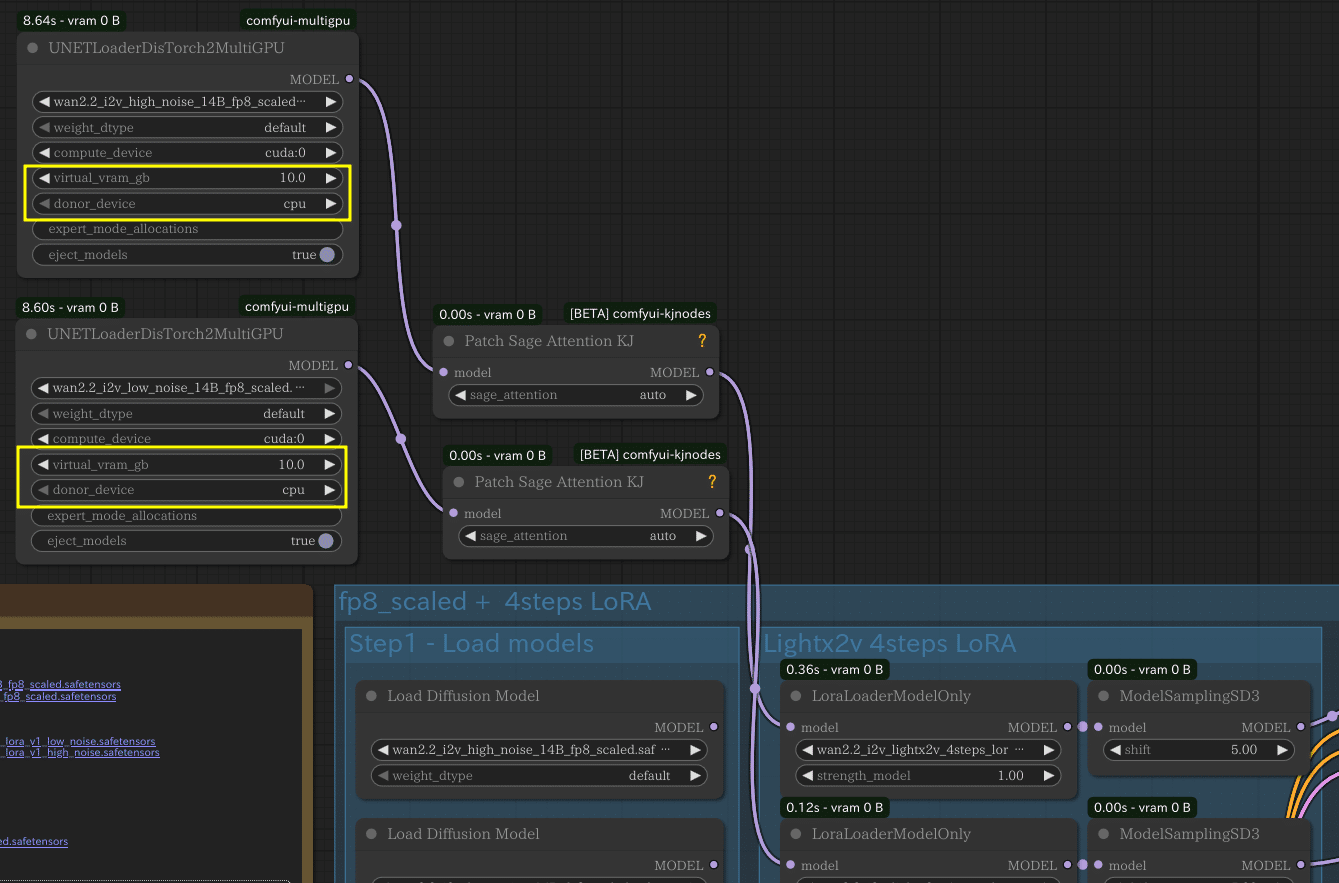Open donor_device dropdown on low-noise UNET loader
Image resolution: width=1339 pixels, height=883 pixels.
pyautogui.click(x=186, y=490)
